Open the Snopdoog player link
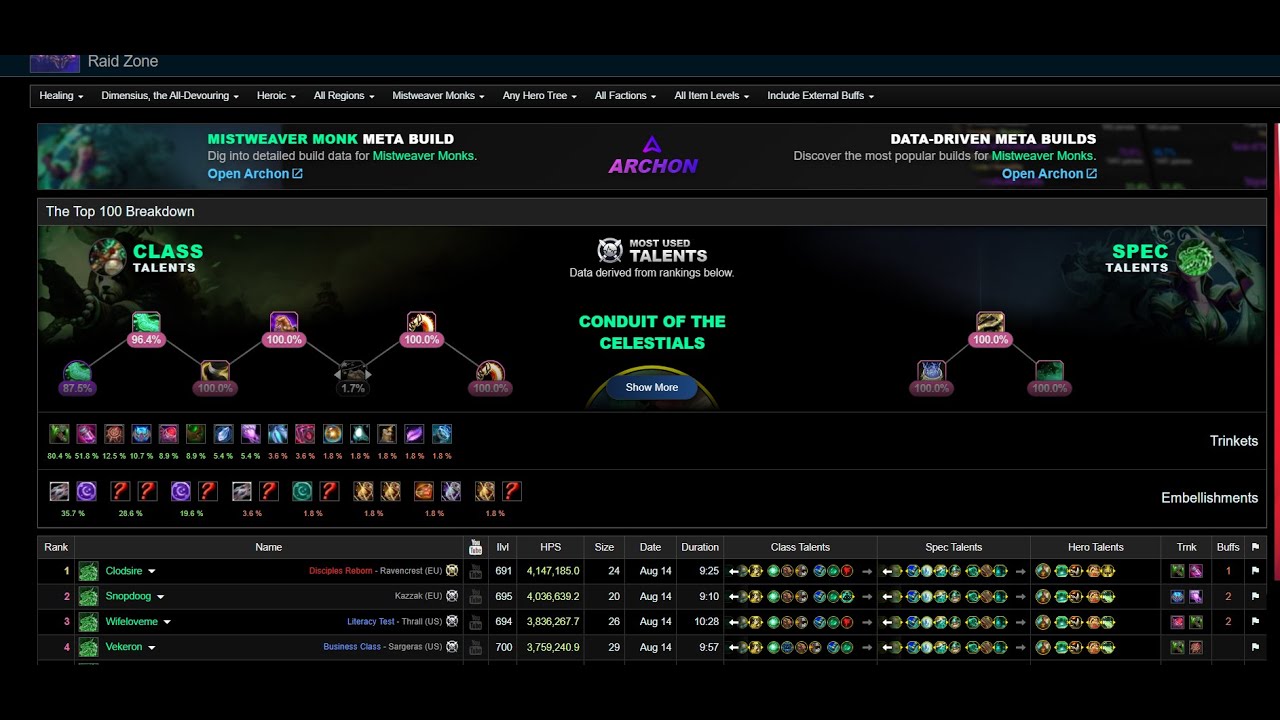Image resolution: width=1280 pixels, height=720 pixels. tap(128, 596)
